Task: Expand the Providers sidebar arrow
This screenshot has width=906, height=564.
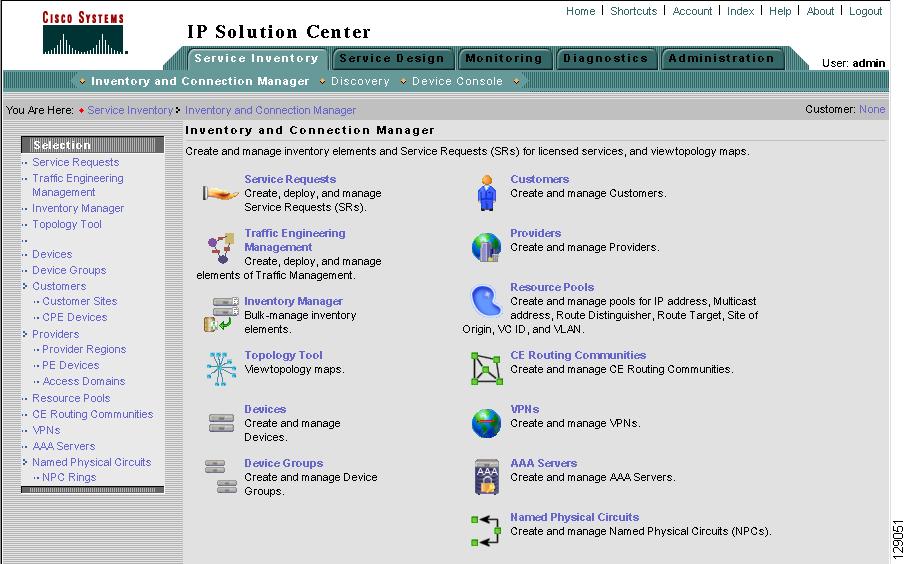Action: pos(25,334)
